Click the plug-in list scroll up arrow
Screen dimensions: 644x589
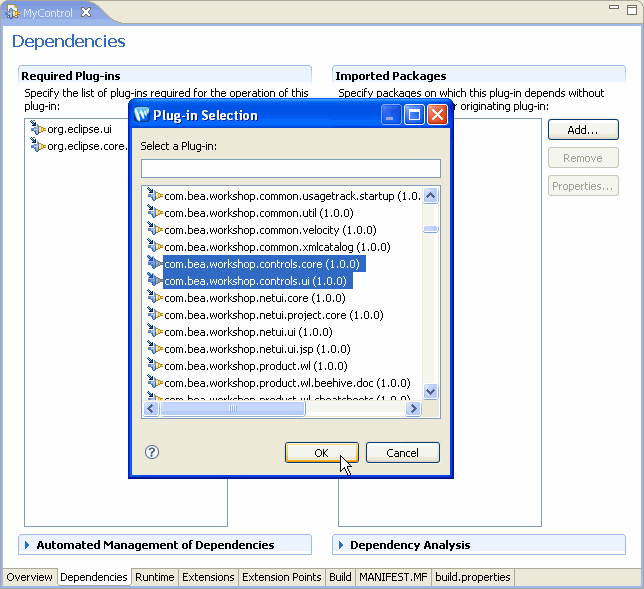pyautogui.click(x=430, y=196)
